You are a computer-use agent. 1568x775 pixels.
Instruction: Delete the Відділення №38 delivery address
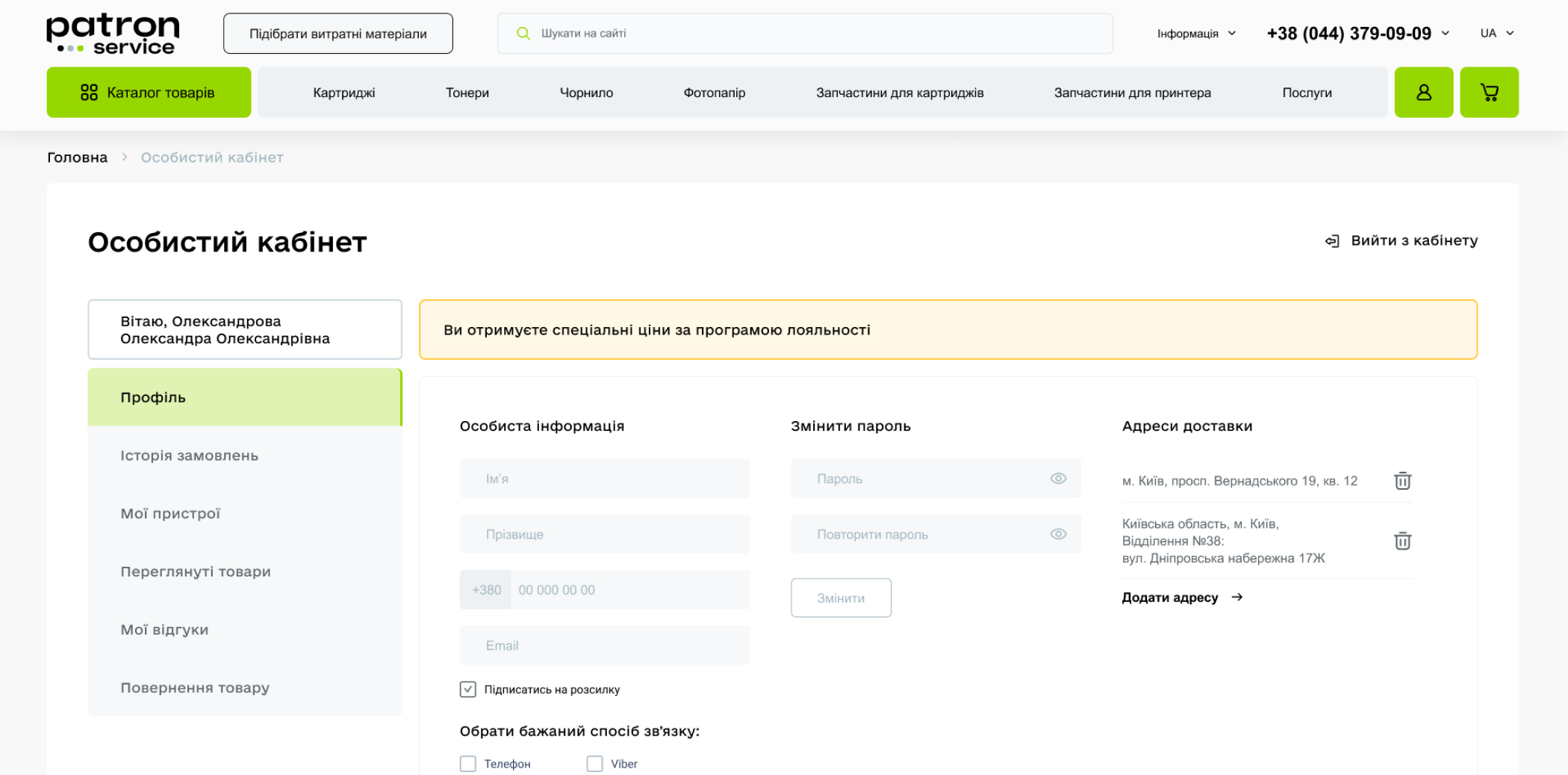point(1402,541)
